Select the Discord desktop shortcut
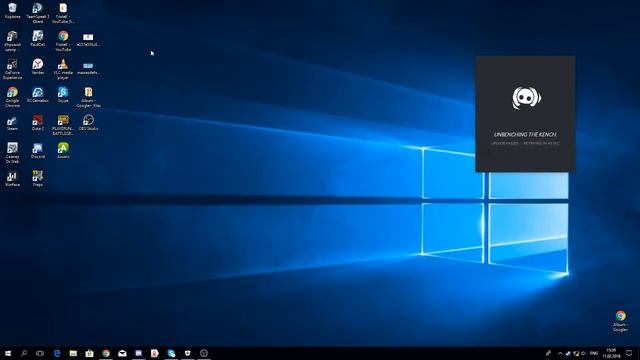Viewport: 640px width, 360px height. pyautogui.click(x=38, y=150)
